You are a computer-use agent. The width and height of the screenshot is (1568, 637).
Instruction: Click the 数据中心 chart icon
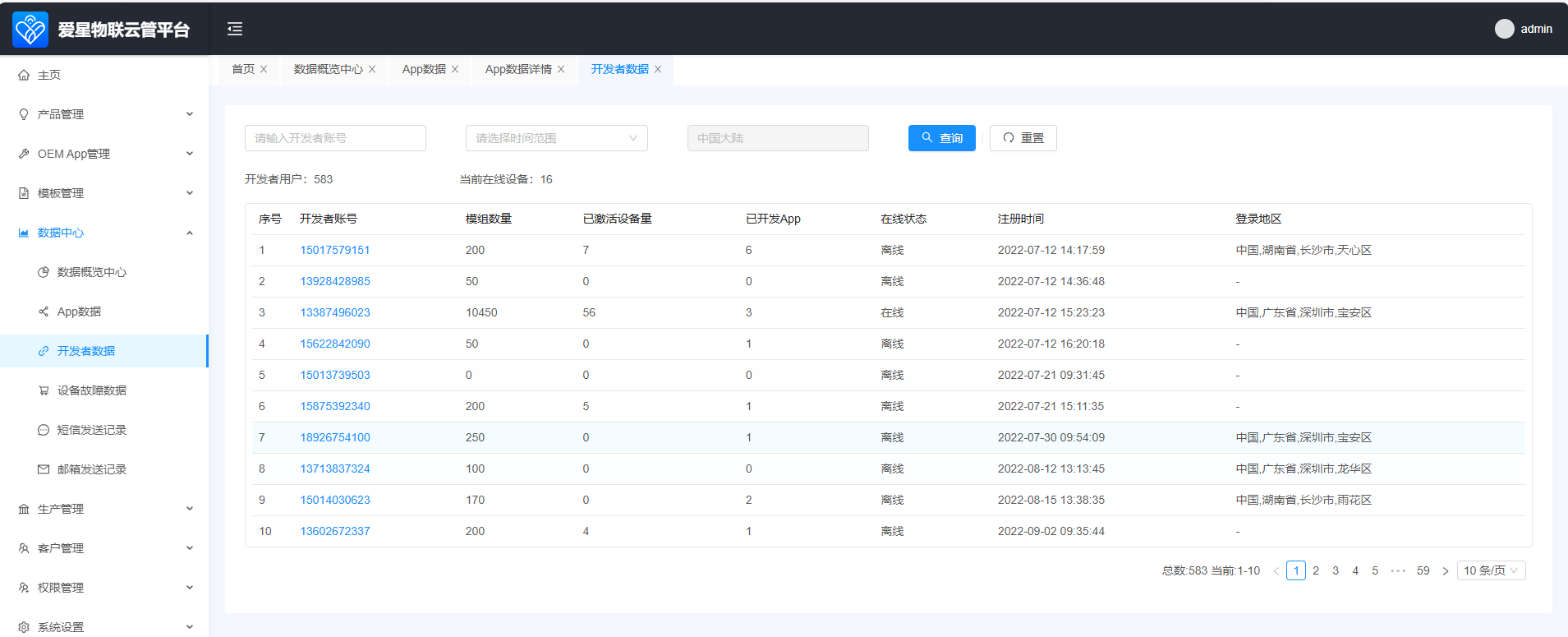coord(24,233)
